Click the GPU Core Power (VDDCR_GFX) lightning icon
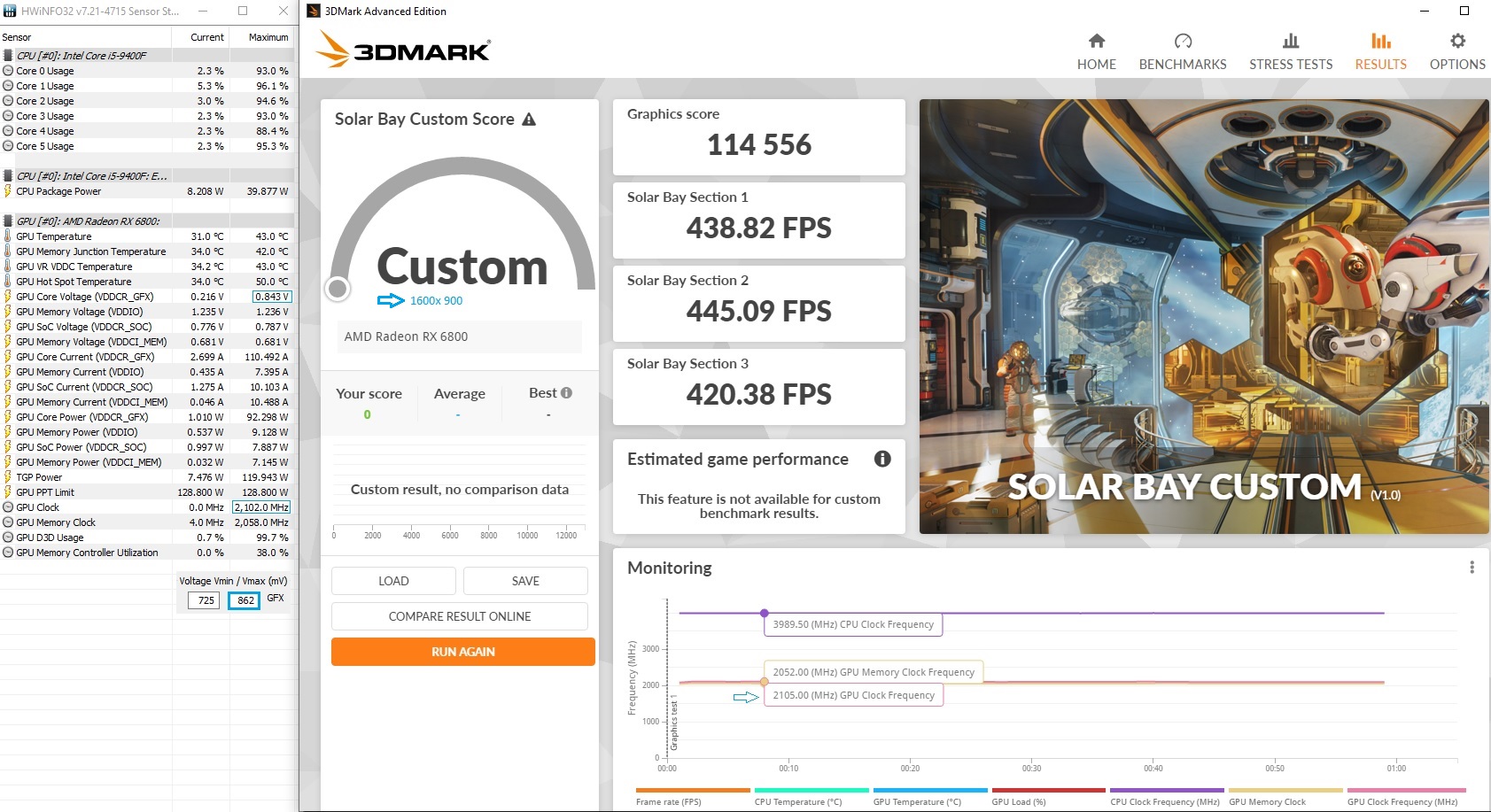 [8, 417]
